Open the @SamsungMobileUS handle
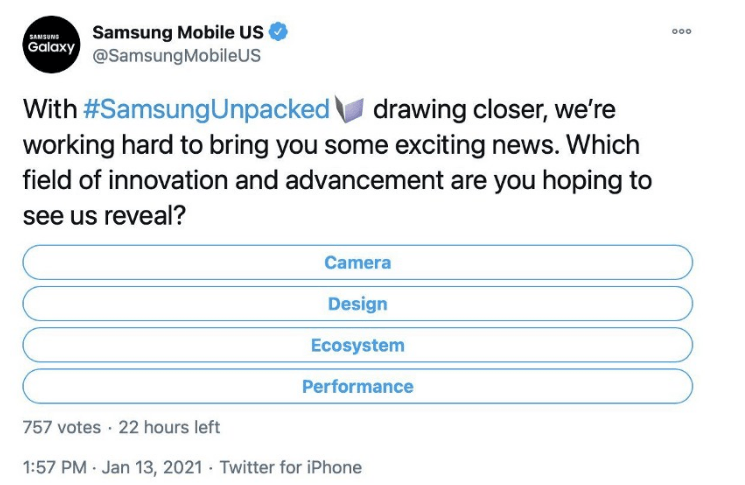This screenshot has width=745, height=485. pyautogui.click(x=176, y=56)
